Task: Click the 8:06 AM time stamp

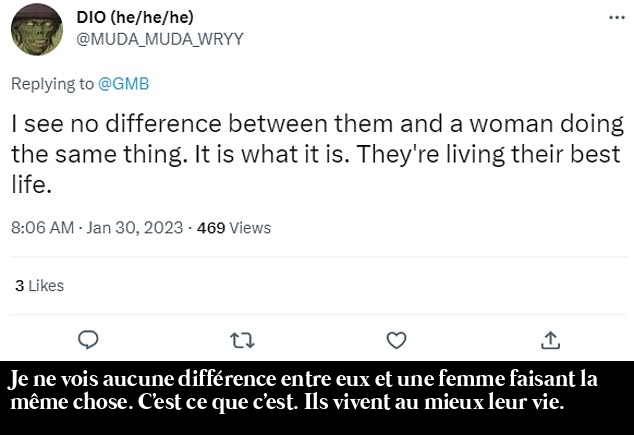Action: [x=42, y=228]
